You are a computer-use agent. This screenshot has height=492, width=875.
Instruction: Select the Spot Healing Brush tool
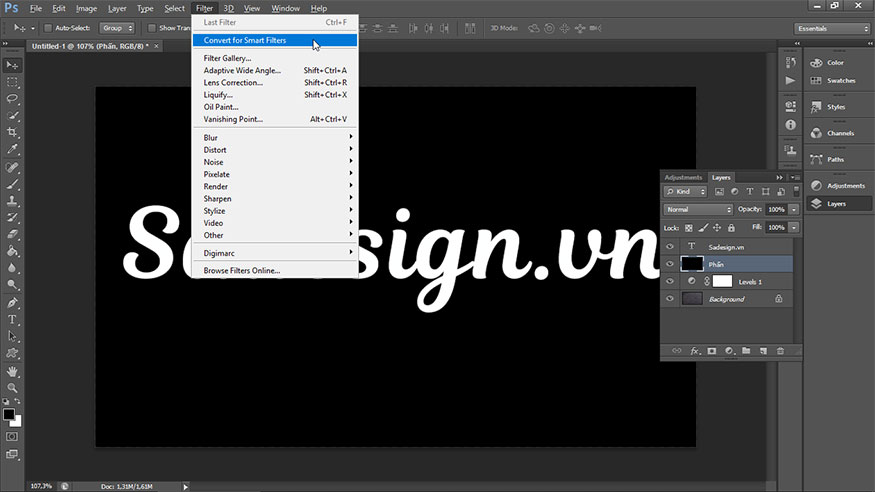12,167
